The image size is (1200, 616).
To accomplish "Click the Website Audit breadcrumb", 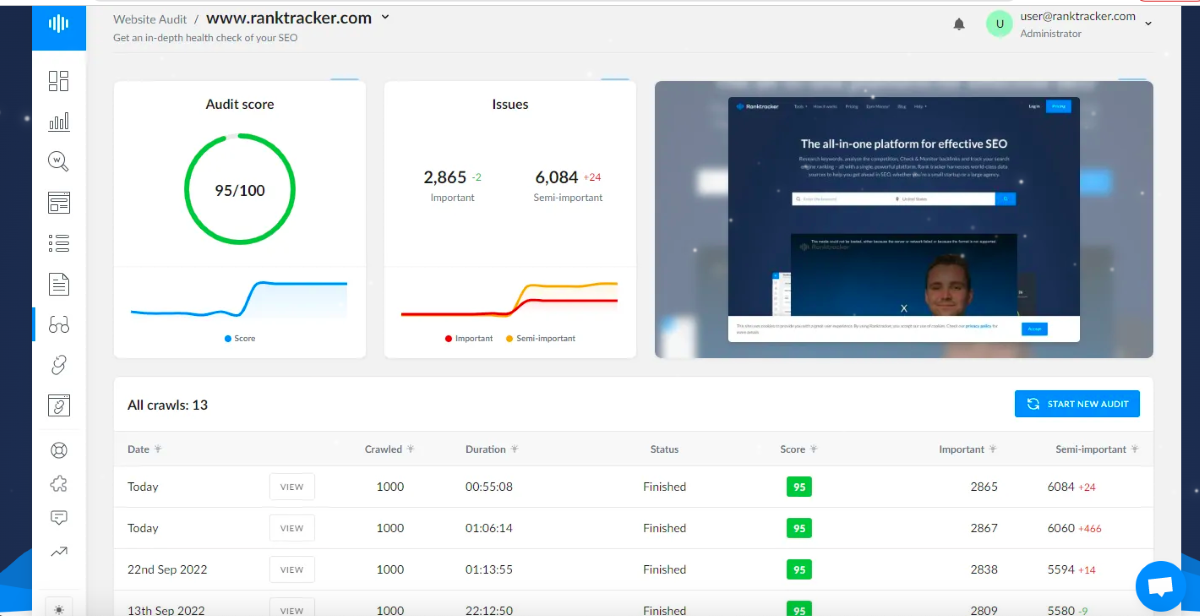I will pyautogui.click(x=149, y=19).
